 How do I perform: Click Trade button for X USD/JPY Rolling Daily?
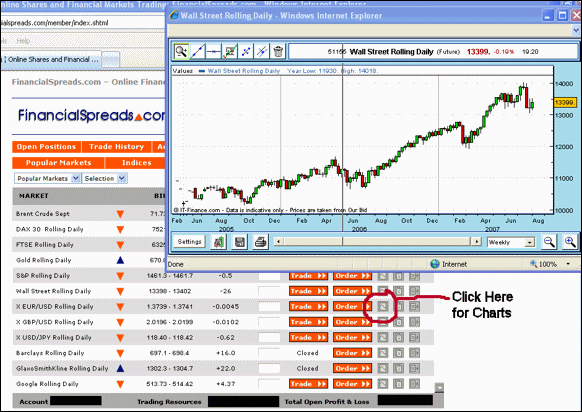(308, 337)
